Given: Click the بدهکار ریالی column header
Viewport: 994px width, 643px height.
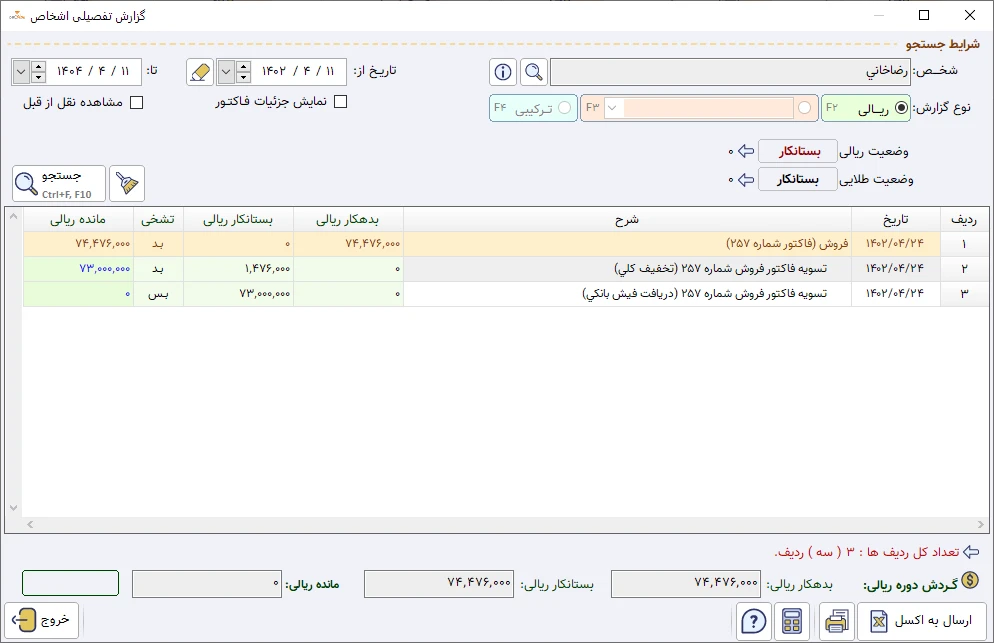Looking at the screenshot, I should (348, 219).
